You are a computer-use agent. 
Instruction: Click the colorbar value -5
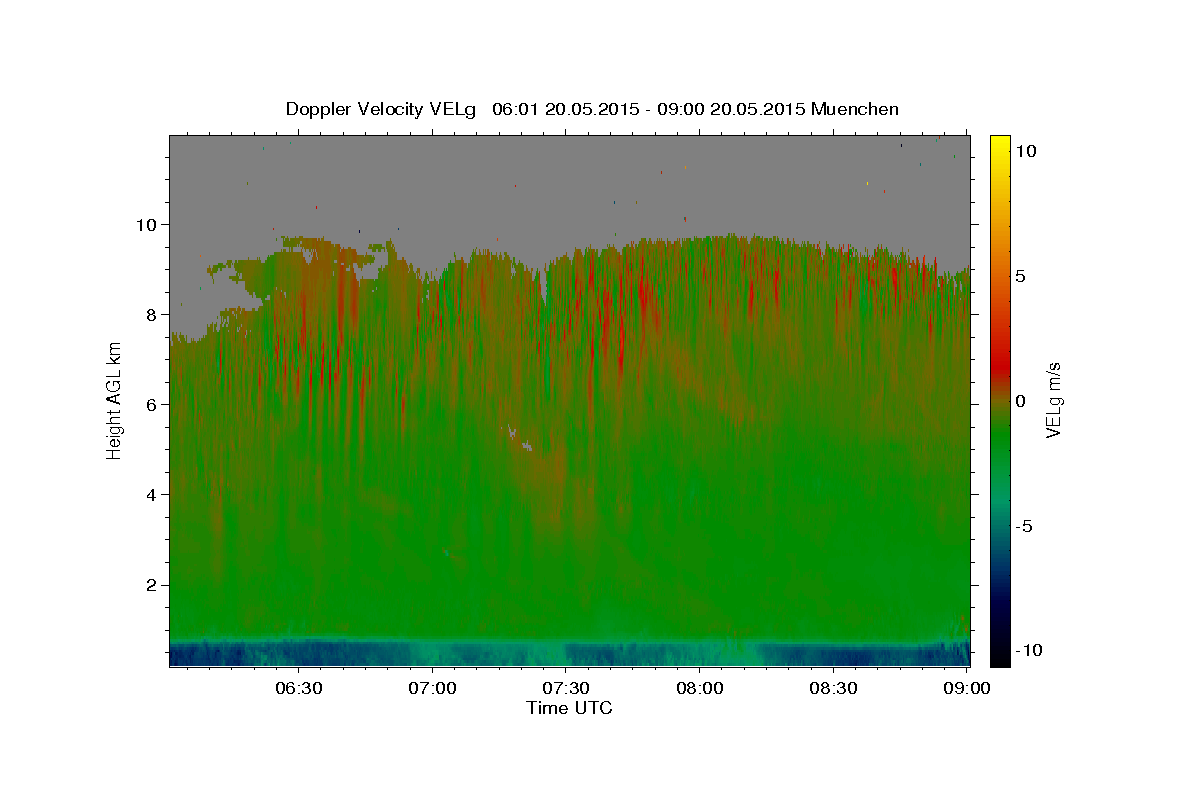click(1025, 526)
